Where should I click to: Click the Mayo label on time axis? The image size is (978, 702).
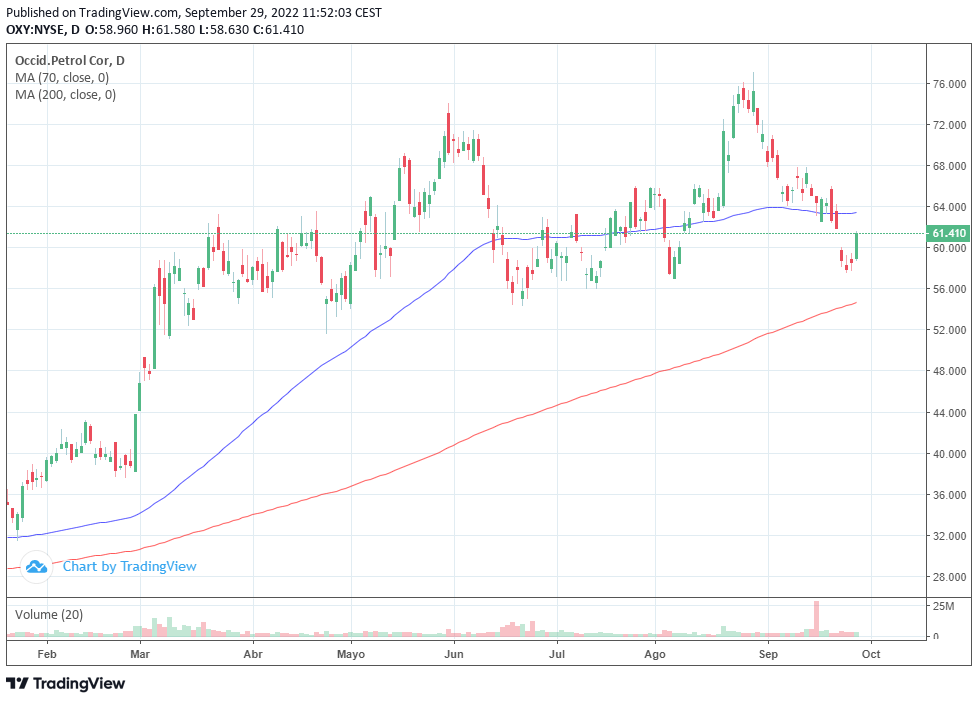click(351, 654)
